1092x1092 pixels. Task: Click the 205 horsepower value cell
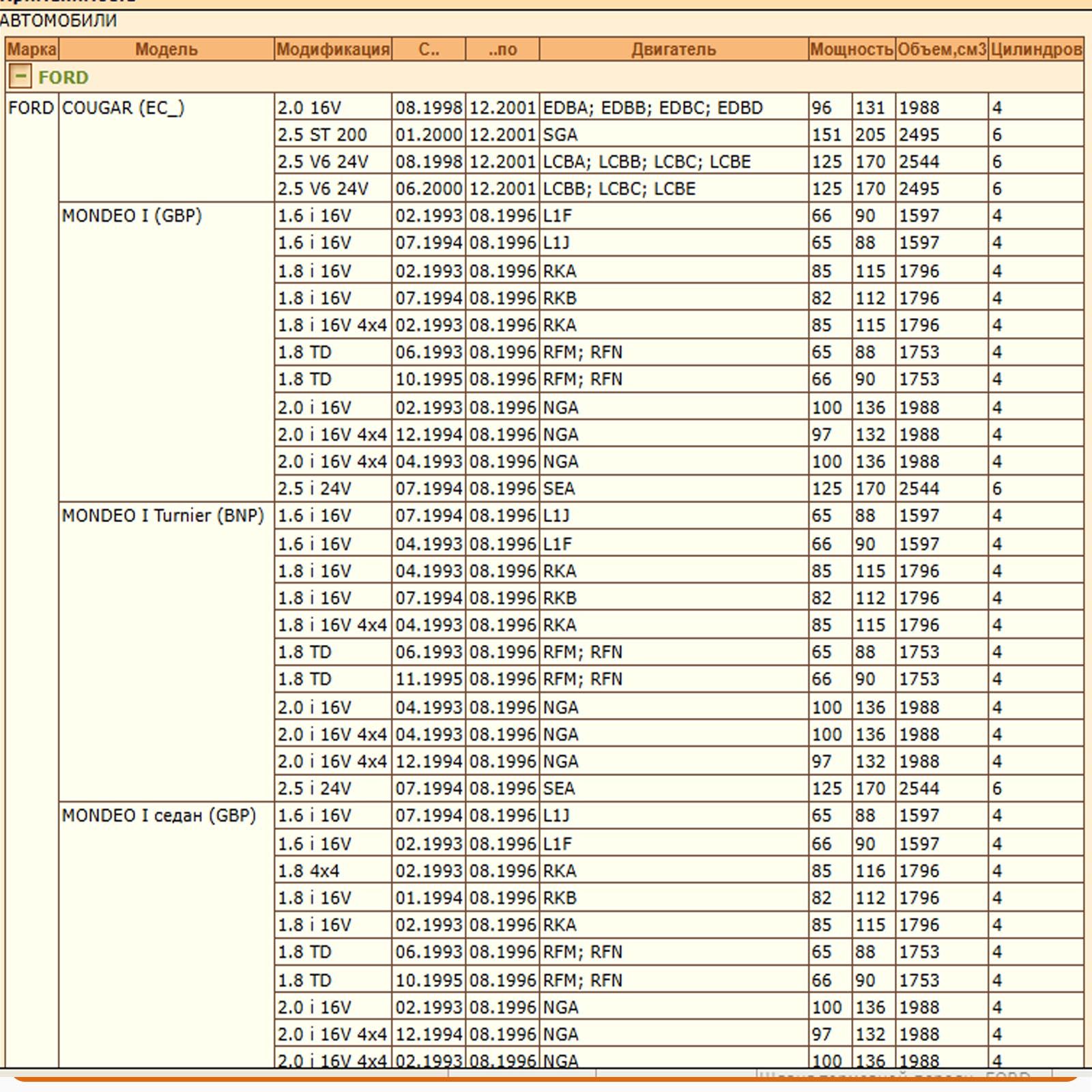point(874,134)
